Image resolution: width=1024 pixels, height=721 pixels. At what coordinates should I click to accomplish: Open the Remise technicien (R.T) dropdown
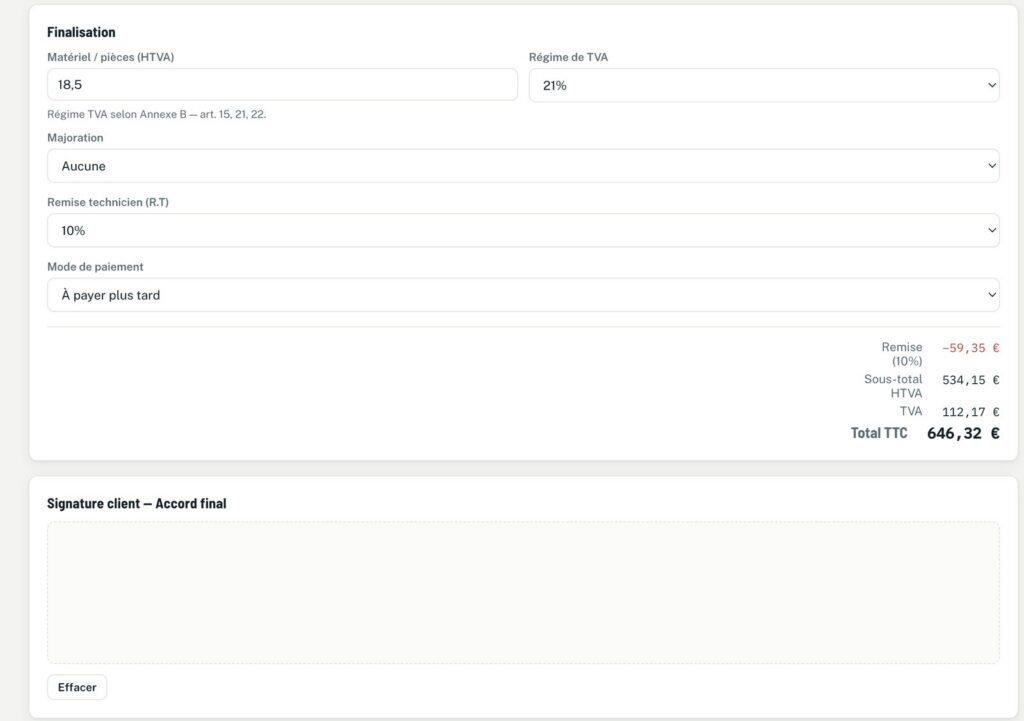523,231
